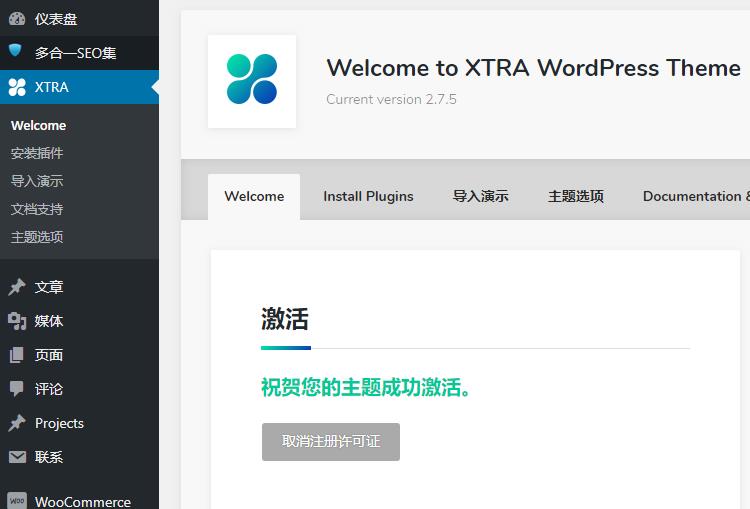Click the dashboard gauge icon

[17, 18]
